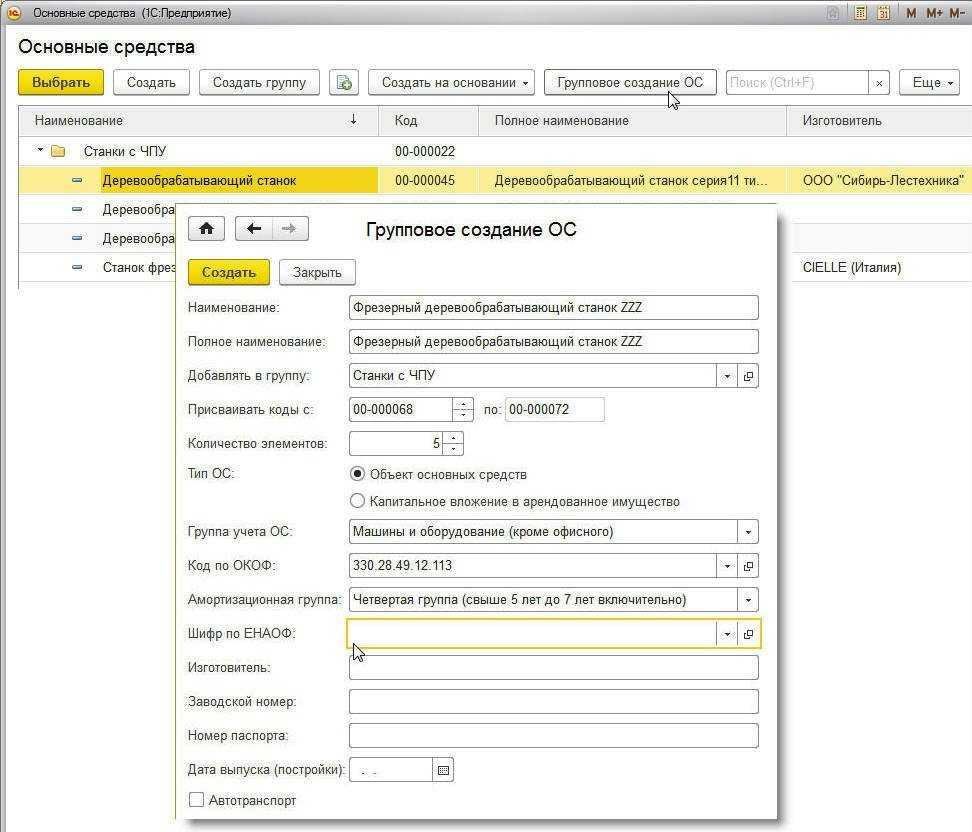Select the Объект основных средств radio option
The height and width of the screenshot is (832, 972).
coord(358,474)
